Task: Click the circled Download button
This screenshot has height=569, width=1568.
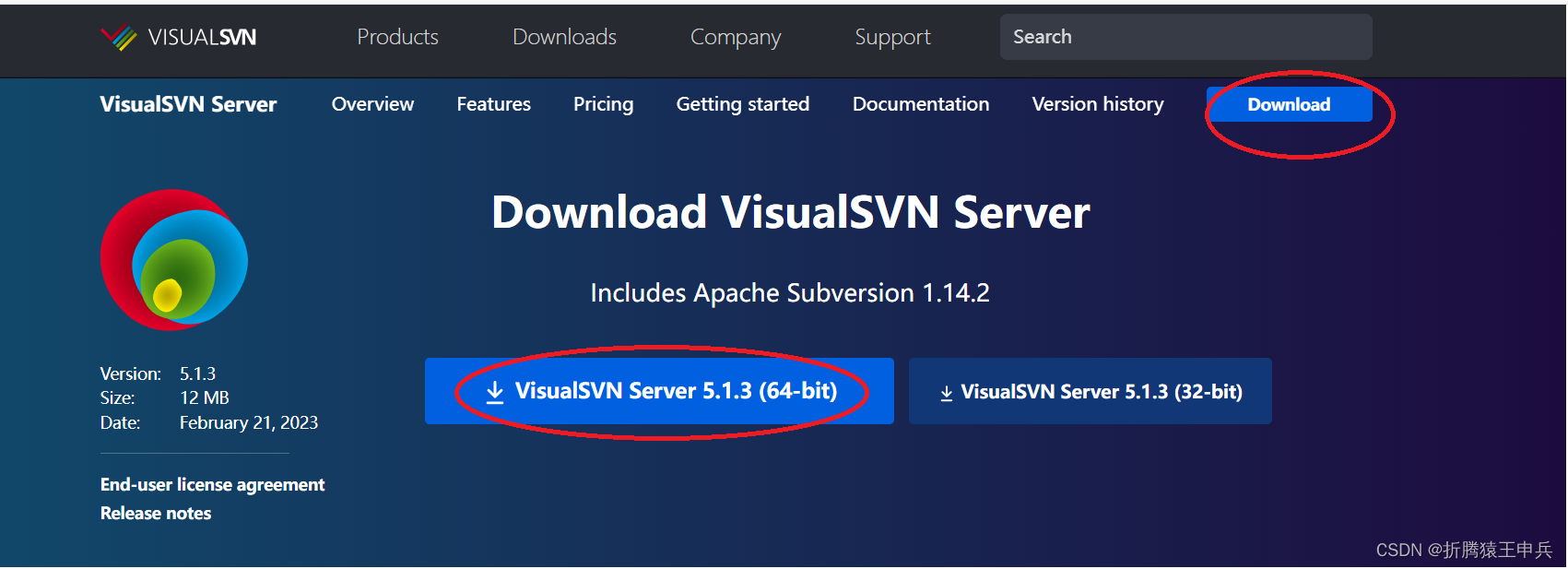Action: [1288, 104]
